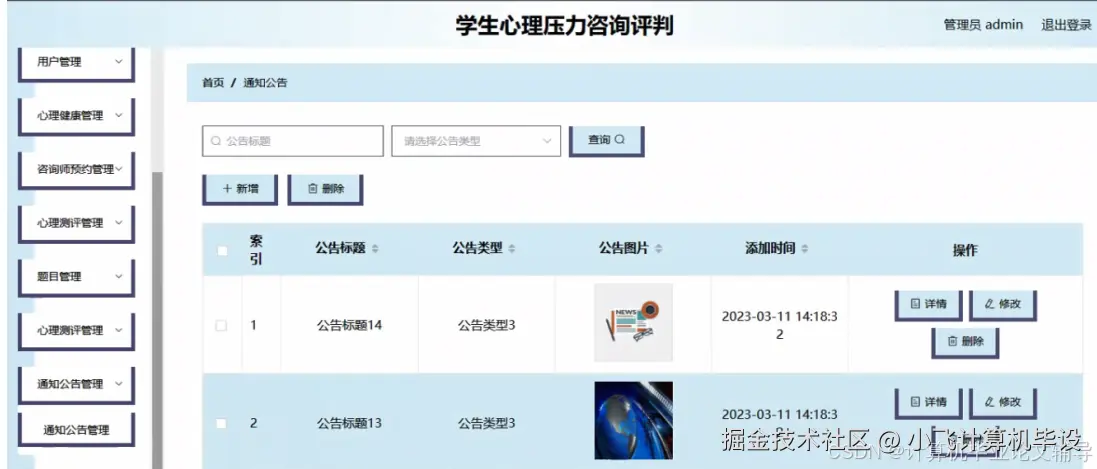
Task: Click the 通知公告 breadcrumb text
Action: coord(265,83)
